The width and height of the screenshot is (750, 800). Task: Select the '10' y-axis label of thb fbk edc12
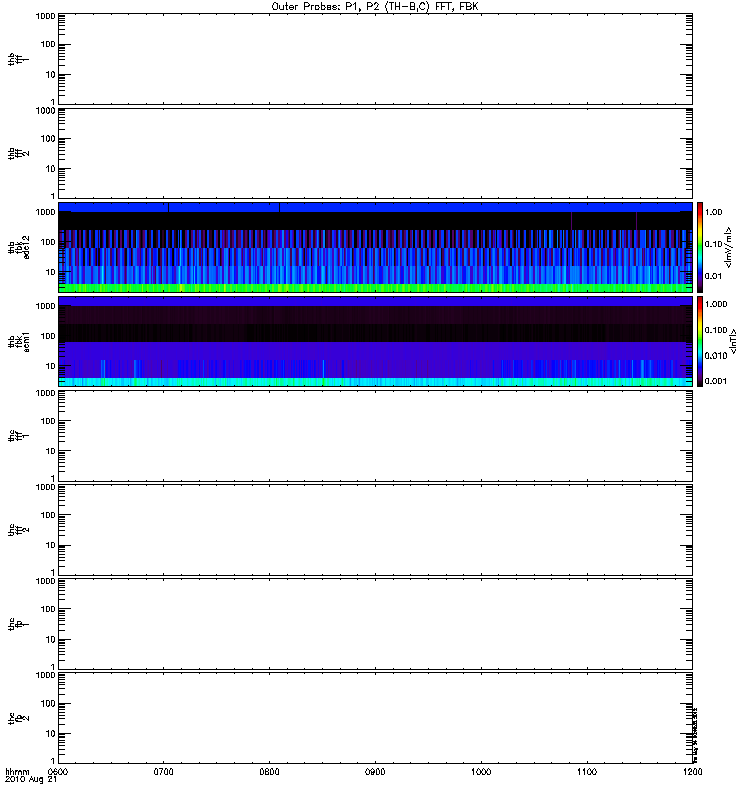point(50,272)
